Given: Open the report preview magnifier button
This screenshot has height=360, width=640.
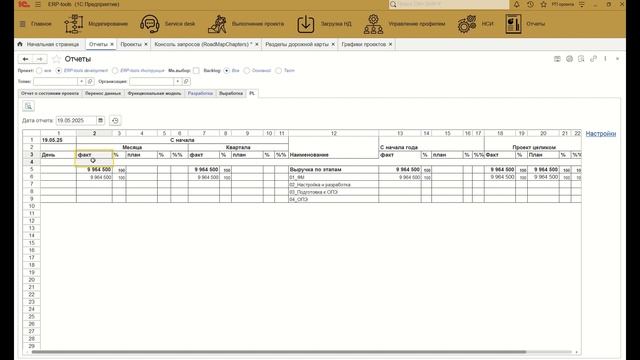Looking at the screenshot, I should tap(28, 106).
